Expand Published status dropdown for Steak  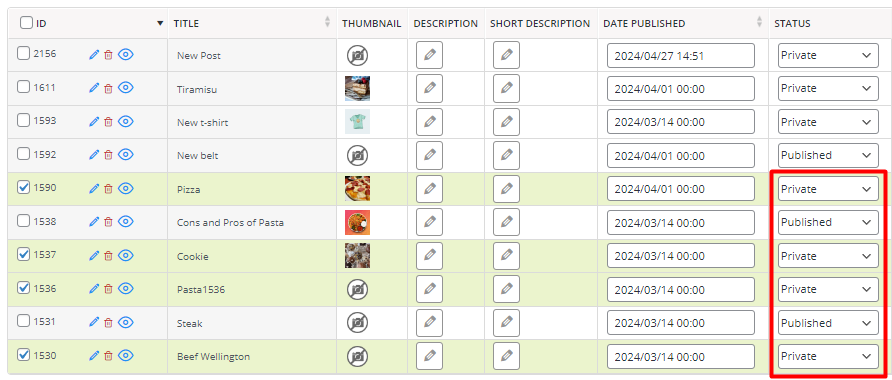tap(828, 323)
